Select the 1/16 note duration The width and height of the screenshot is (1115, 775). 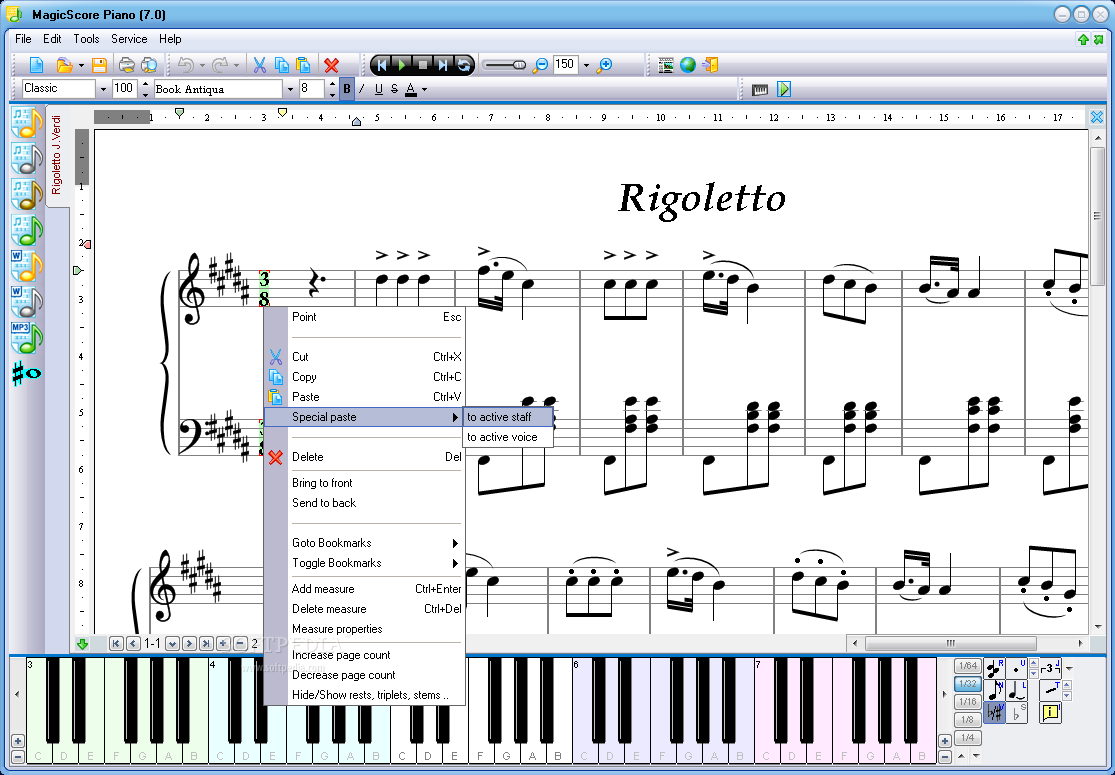tap(967, 702)
